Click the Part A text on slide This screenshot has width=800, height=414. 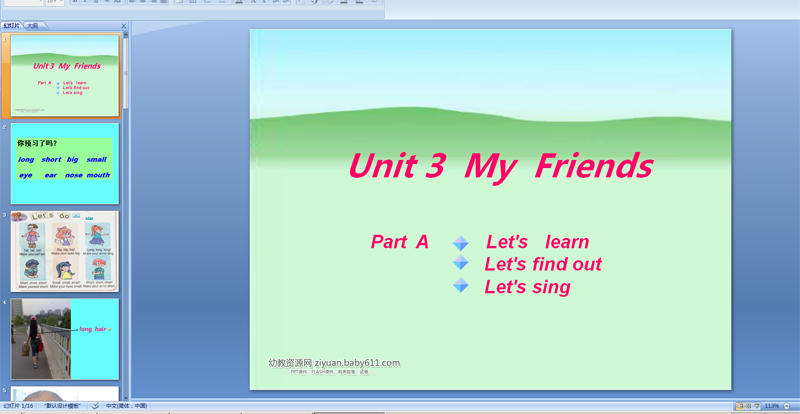point(399,241)
